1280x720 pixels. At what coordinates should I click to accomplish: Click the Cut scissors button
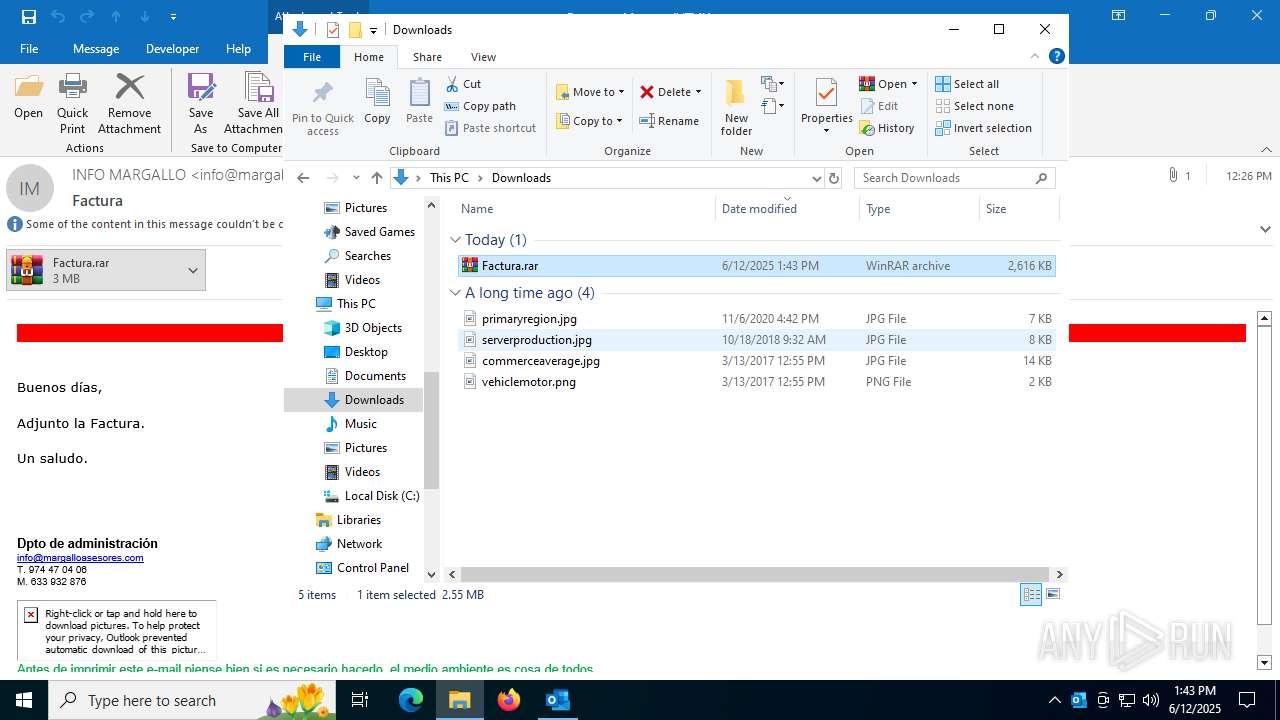click(463, 84)
